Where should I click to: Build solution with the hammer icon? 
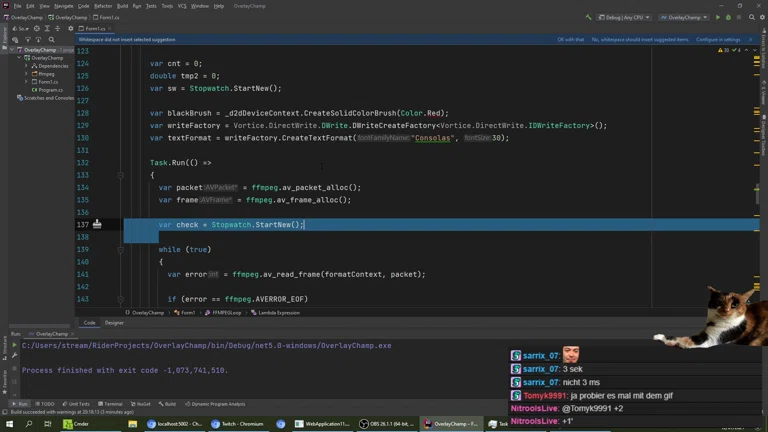click(x=588, y=17)
